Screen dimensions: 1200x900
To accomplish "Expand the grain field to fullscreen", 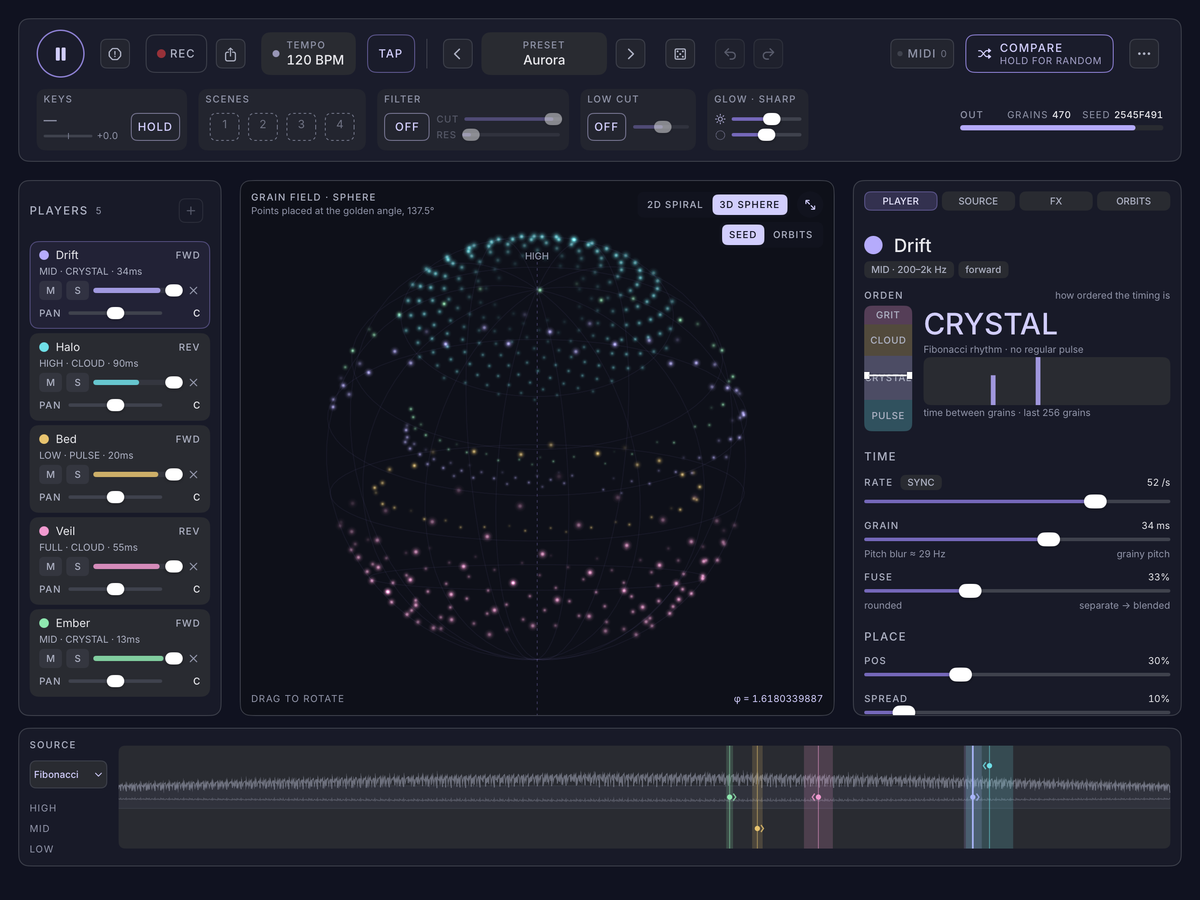I will [810, 205].
